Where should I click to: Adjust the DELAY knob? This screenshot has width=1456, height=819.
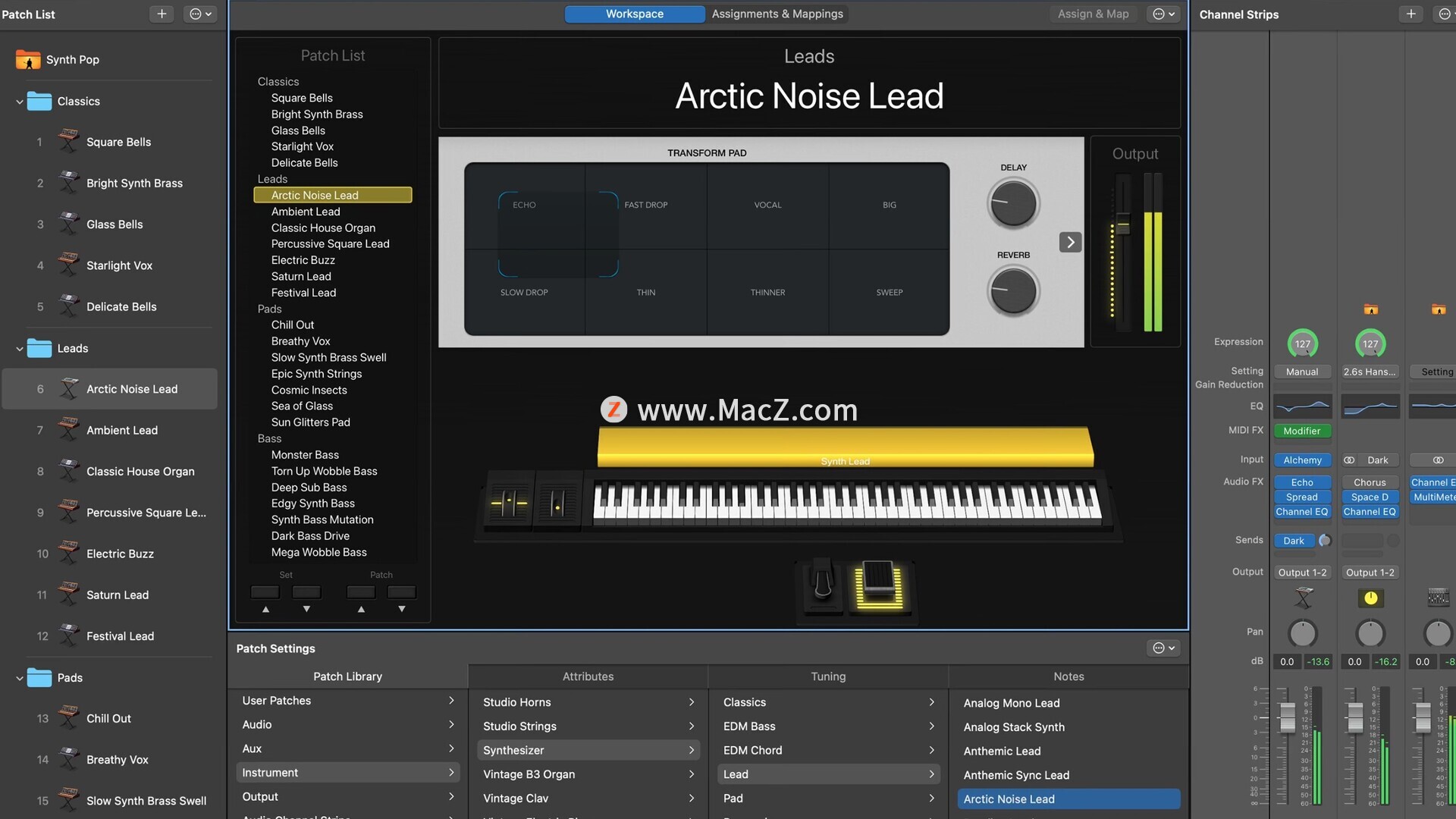point(1013,204)
